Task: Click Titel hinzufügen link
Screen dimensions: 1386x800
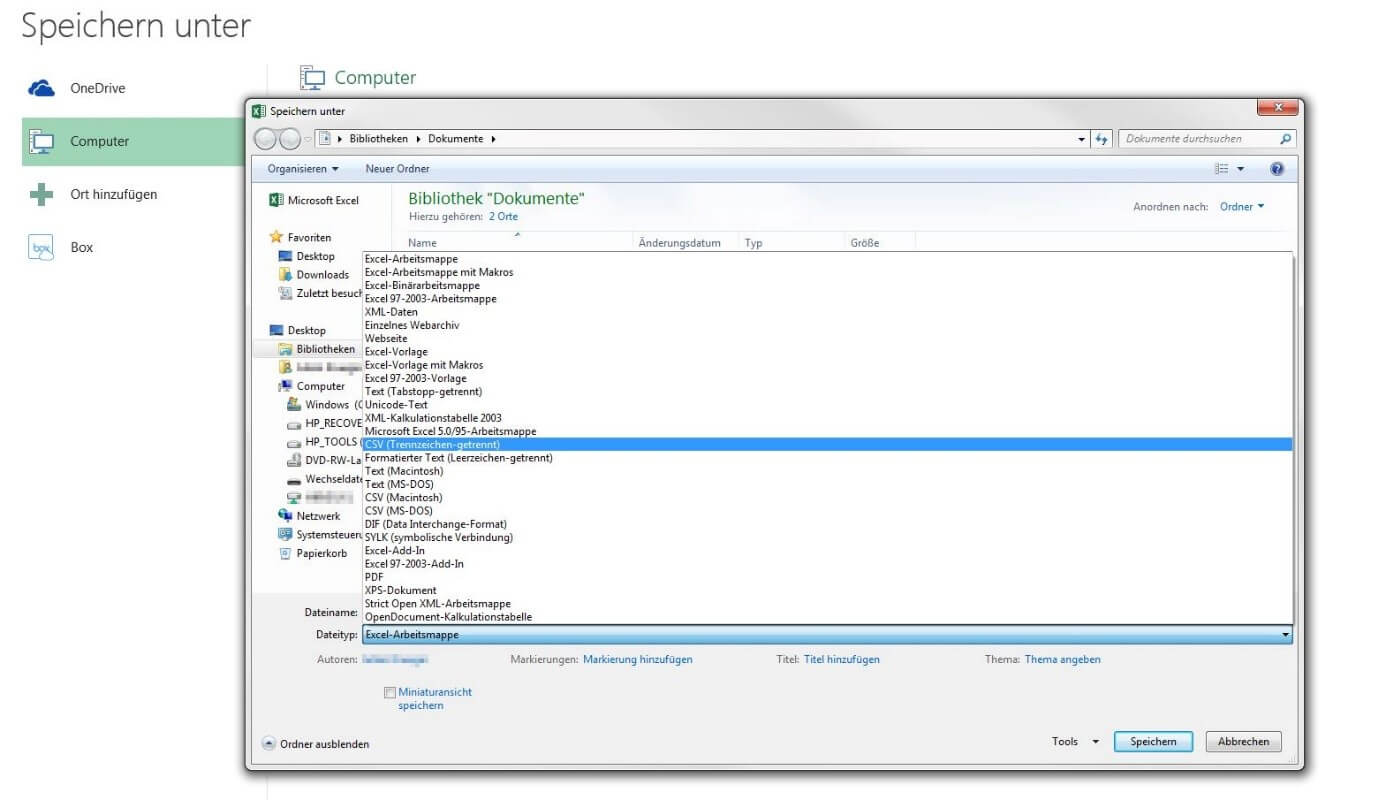Action: point(842,660)
